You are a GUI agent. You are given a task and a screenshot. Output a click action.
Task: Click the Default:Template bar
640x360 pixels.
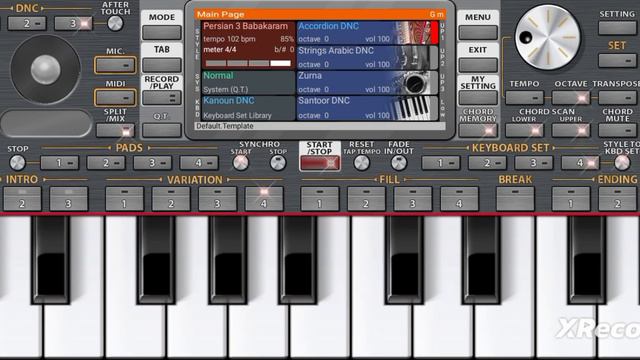pos(320,126)
